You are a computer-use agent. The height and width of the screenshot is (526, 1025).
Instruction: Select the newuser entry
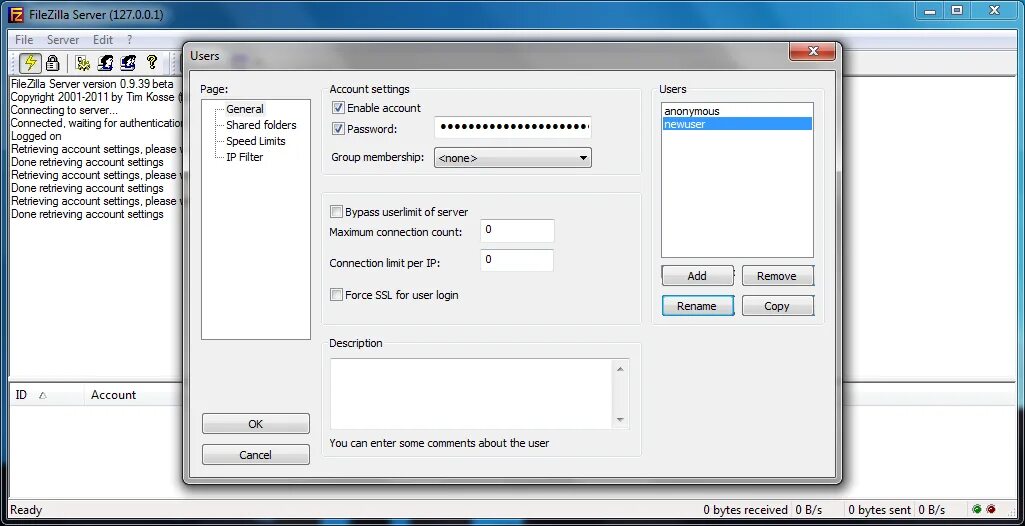737,123
